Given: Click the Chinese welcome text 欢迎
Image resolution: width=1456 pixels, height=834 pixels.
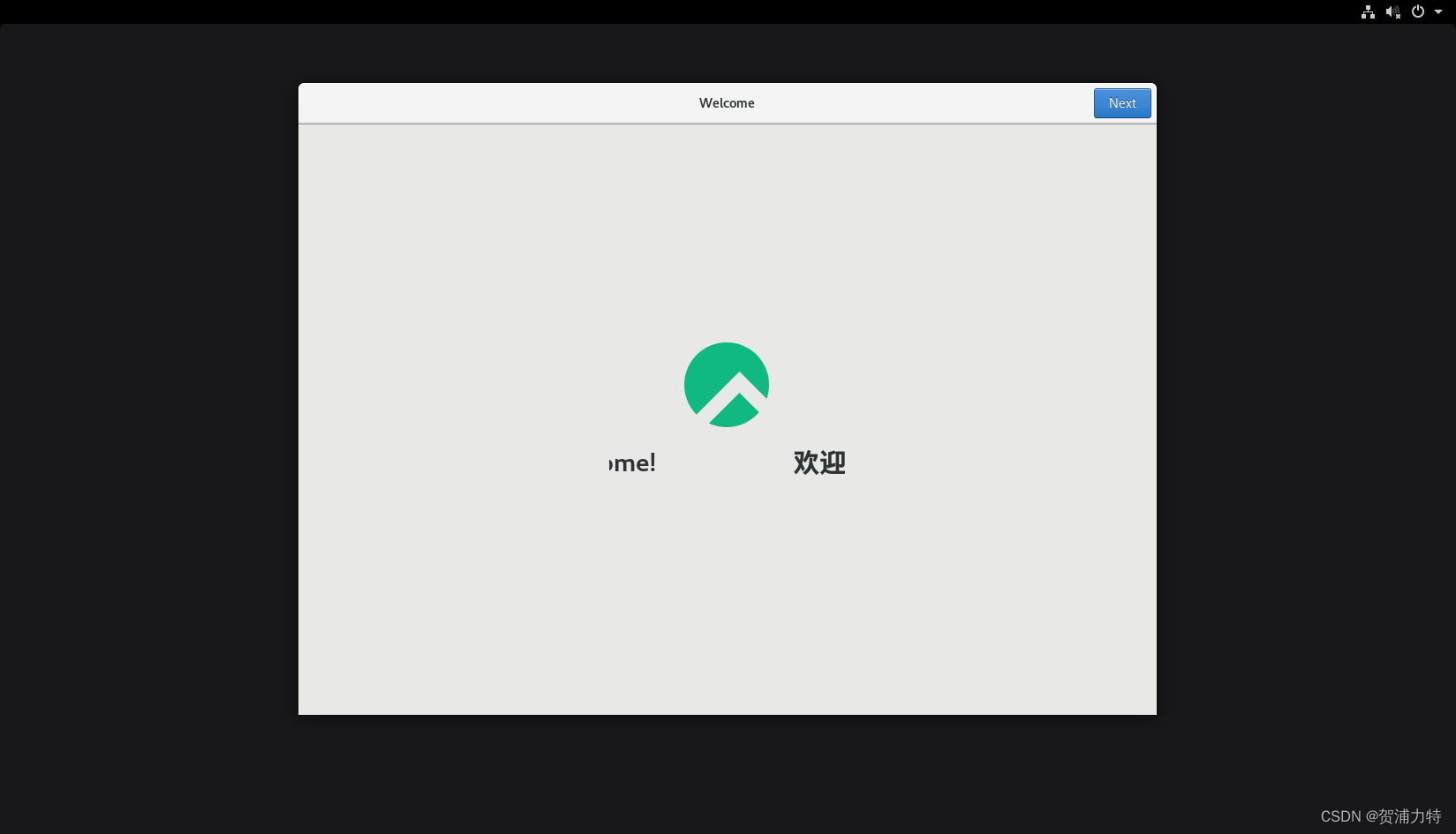Looking at the screenshot, I should [819, 462].
